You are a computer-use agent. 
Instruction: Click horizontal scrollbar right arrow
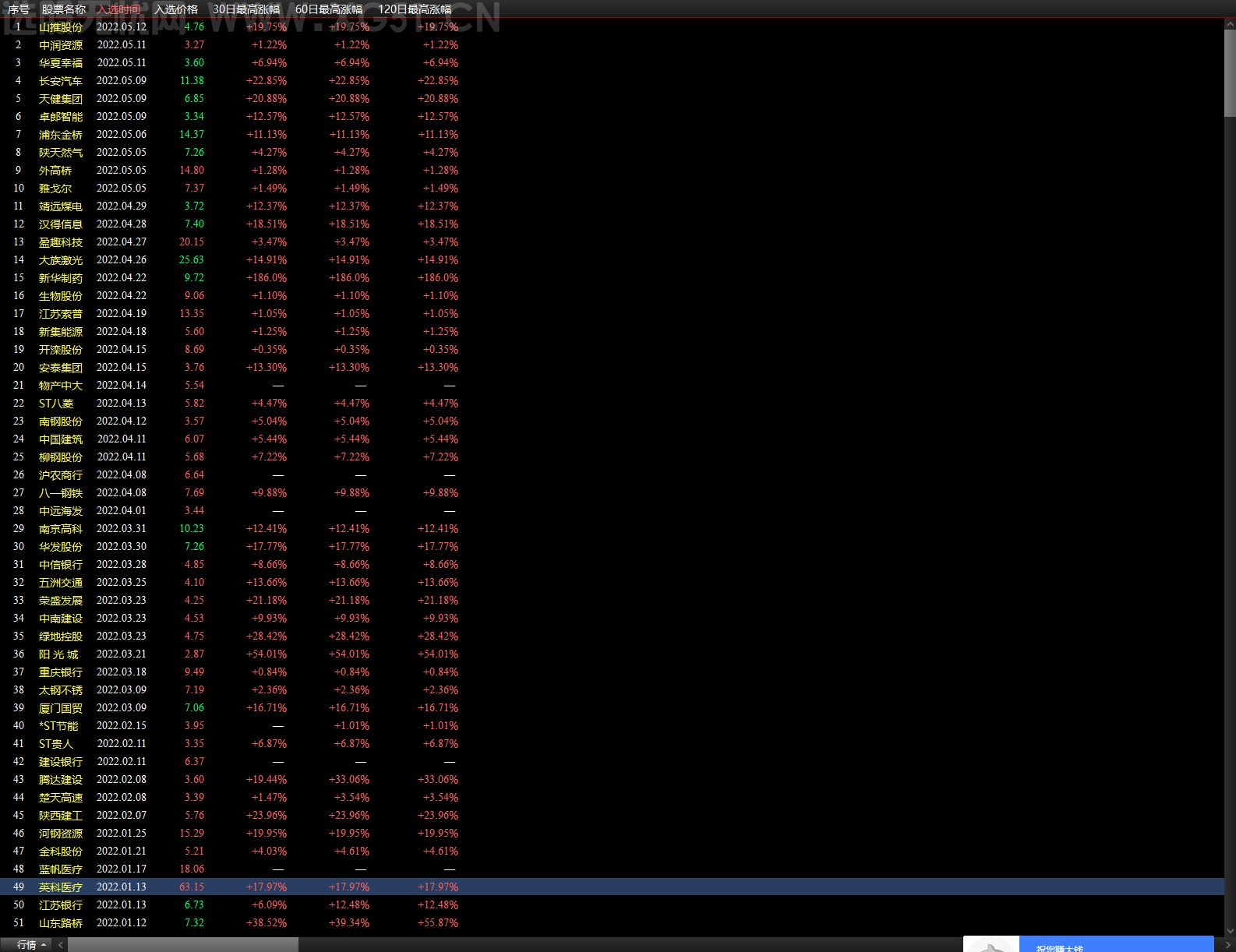1230,944
